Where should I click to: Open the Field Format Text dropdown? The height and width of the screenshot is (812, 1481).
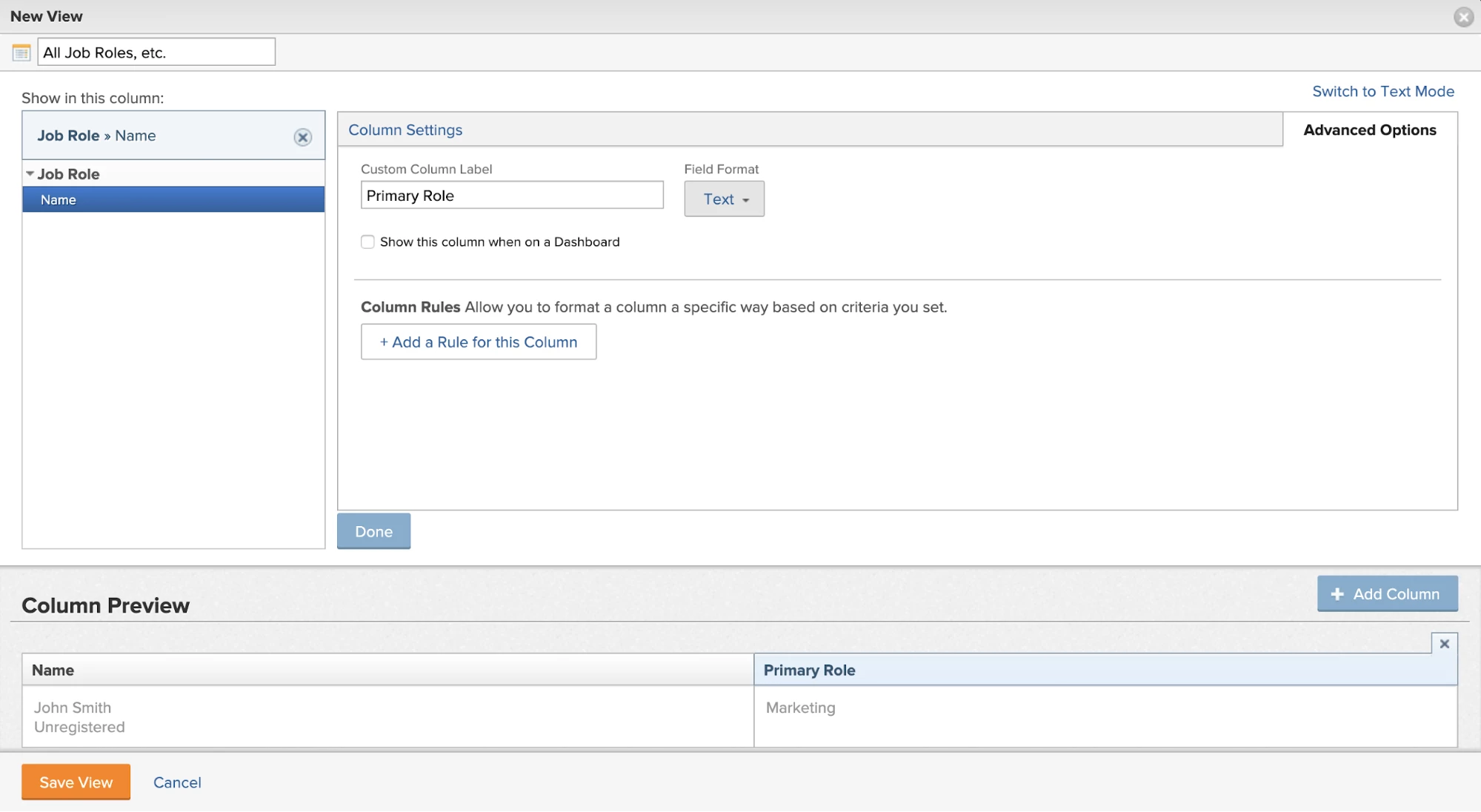pyautogui.click(x=724, y=199)
